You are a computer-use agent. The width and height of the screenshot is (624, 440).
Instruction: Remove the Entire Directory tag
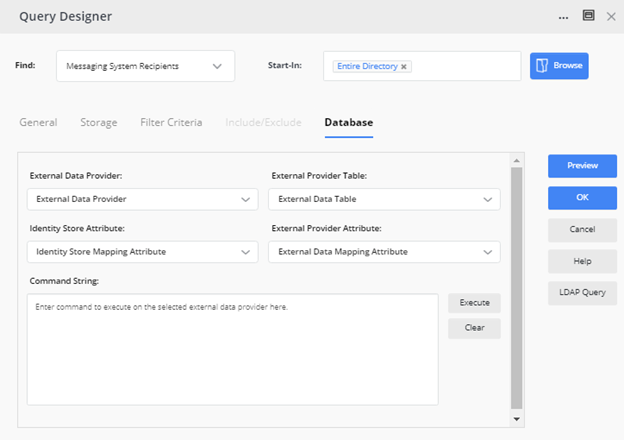pyautogui.click(x=404, y=66)
